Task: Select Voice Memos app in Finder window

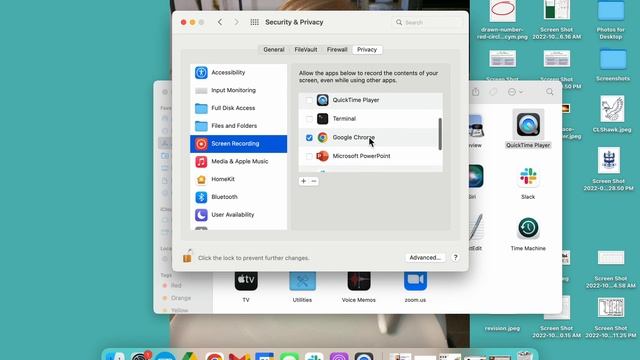Action: (359, 286)
